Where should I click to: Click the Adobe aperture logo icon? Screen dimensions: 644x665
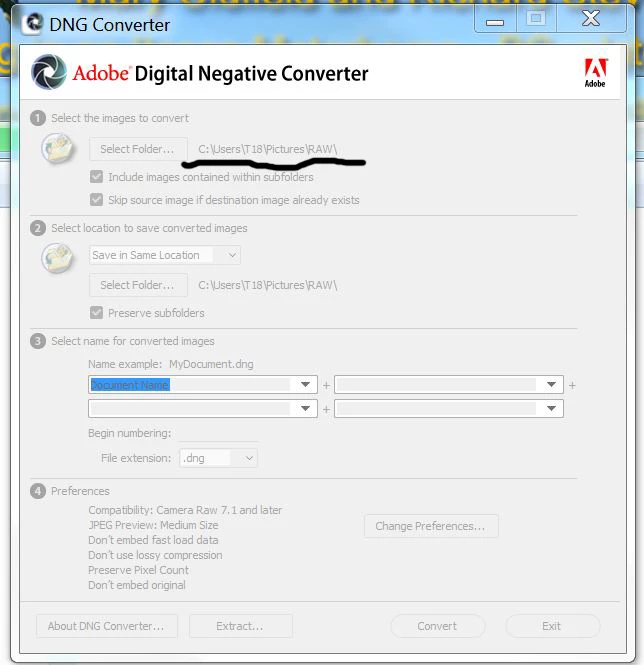click(49, 72)
